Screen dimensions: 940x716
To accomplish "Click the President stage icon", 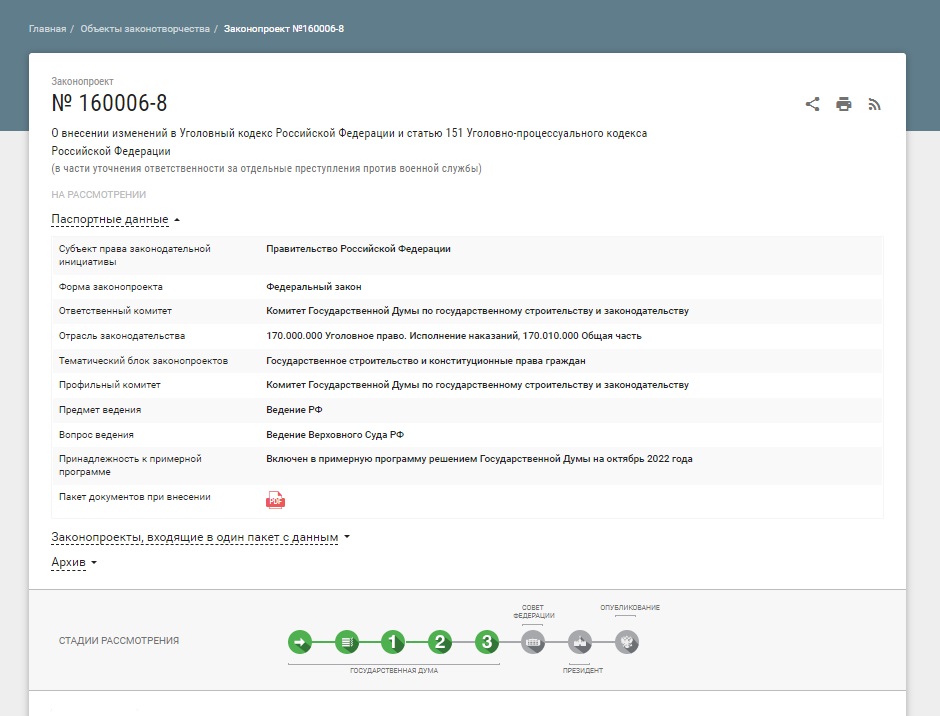I will [x=580, y=642].
